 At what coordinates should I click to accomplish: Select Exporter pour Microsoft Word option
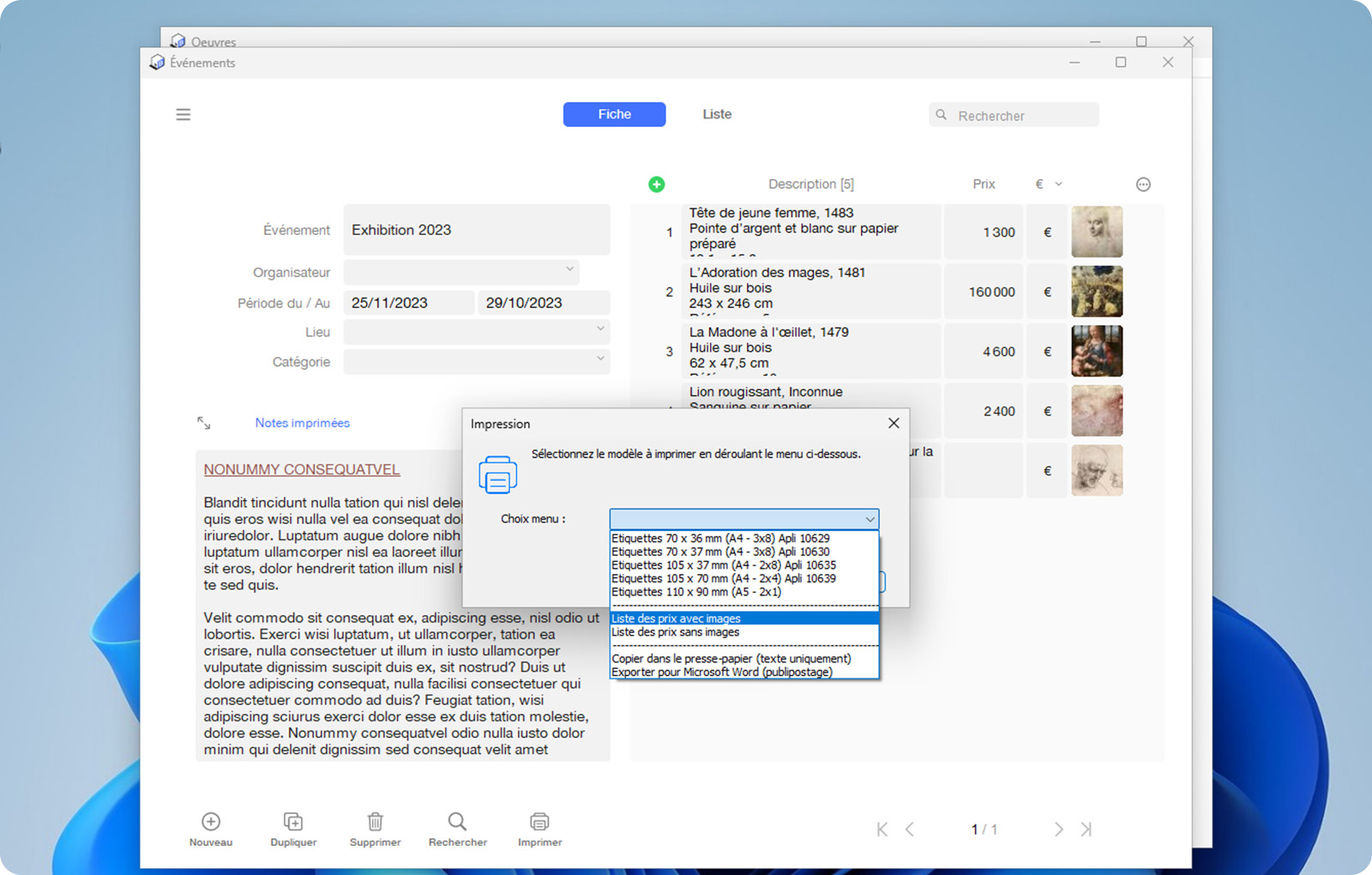(744, 673)
